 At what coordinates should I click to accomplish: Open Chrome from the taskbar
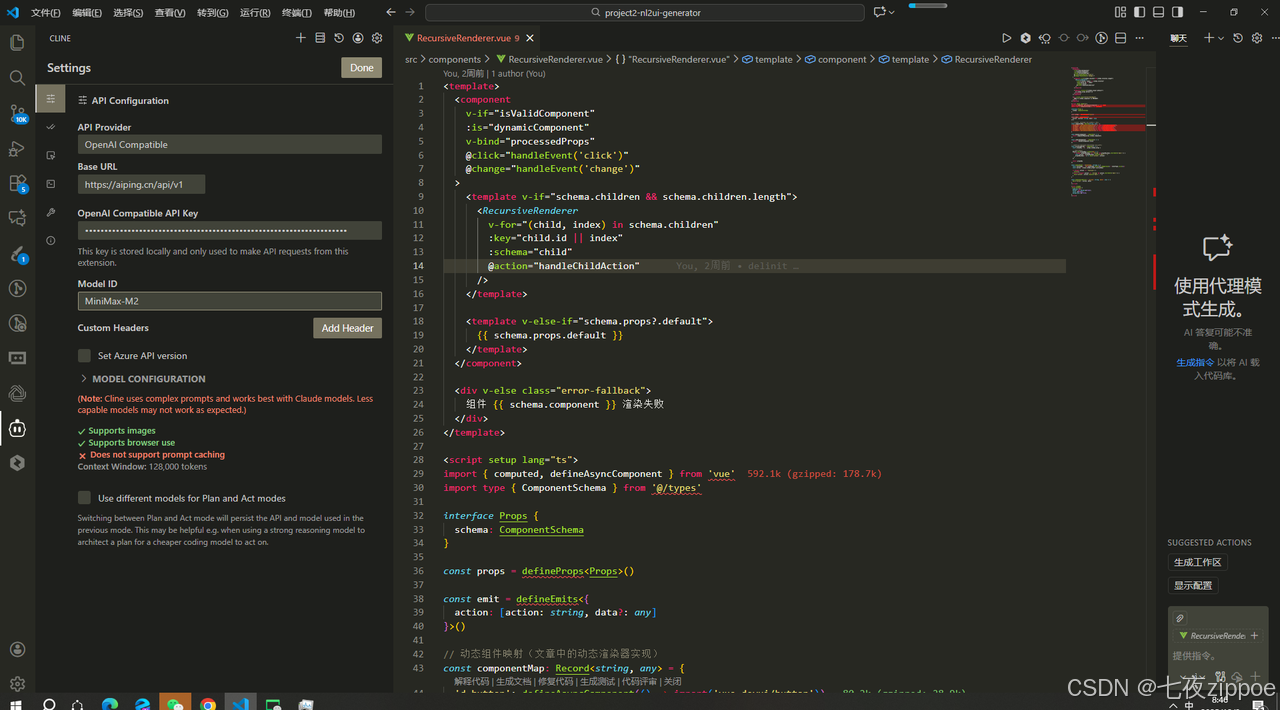coord(208,703)
